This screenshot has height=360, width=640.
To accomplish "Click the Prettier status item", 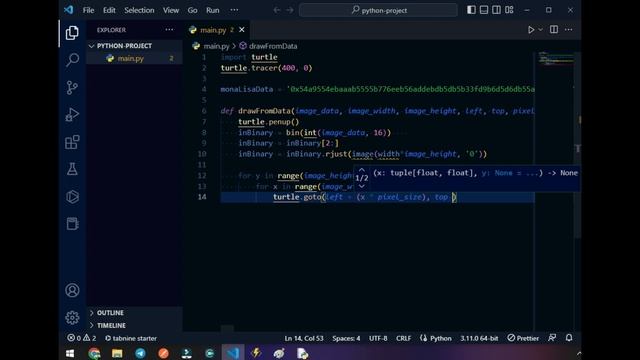I will [x=523, y=338].
